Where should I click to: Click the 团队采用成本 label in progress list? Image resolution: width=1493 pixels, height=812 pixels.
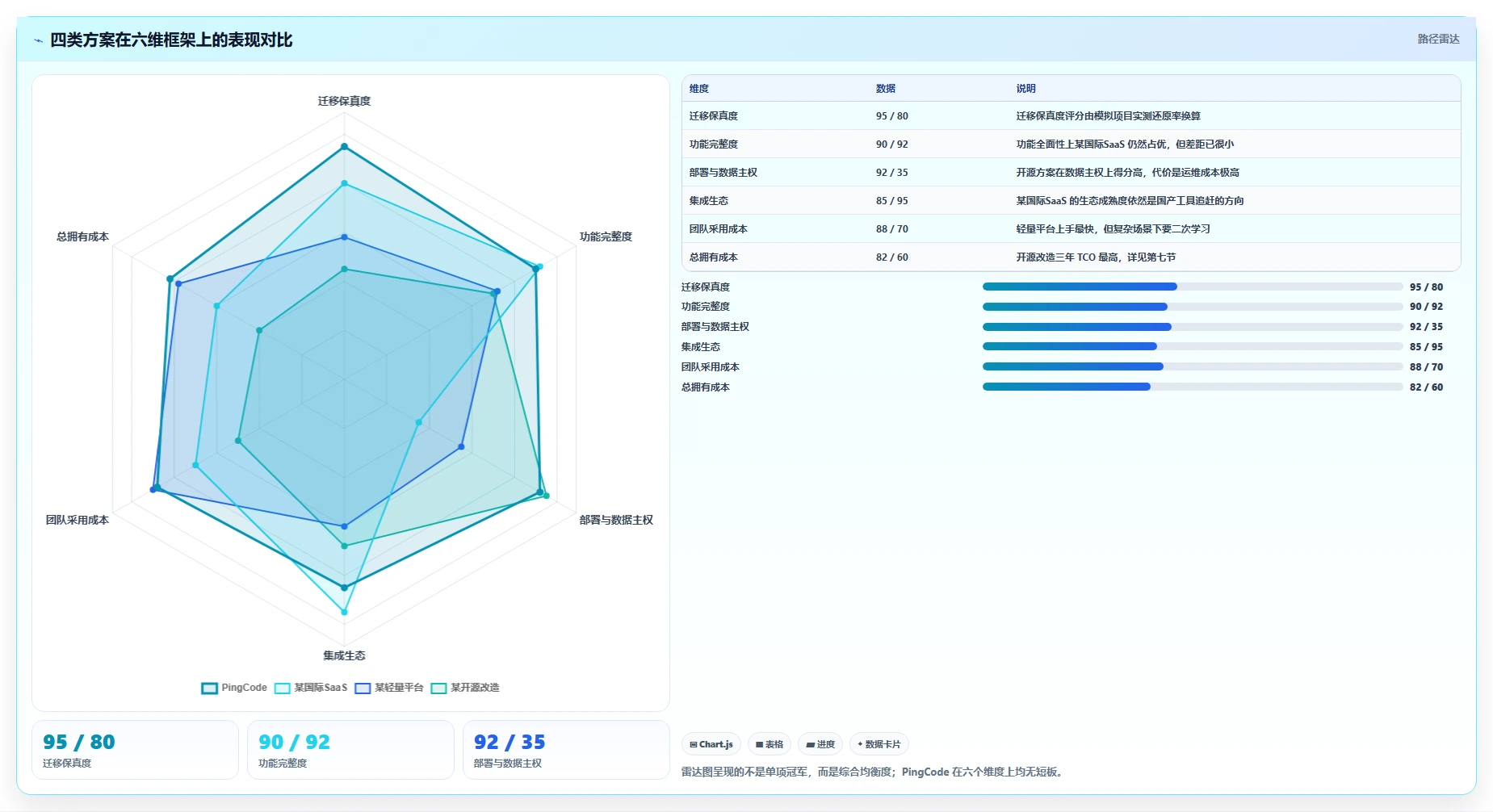711,367
